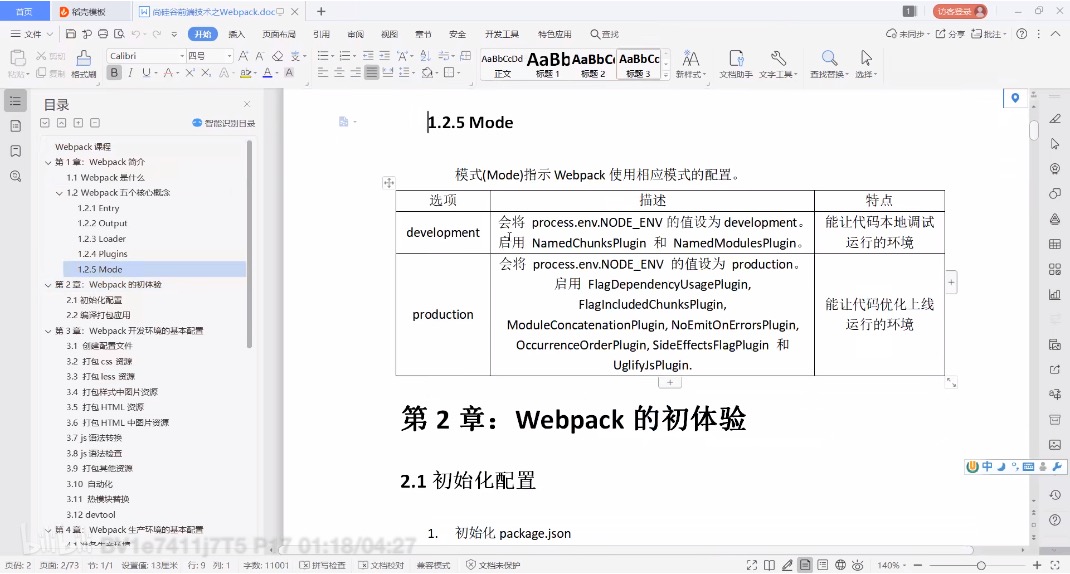Image resolution: width=1070 pixels, height=574 pixels.
Task: Open New Style (新样式) button
Action: [x=691, y=64]
